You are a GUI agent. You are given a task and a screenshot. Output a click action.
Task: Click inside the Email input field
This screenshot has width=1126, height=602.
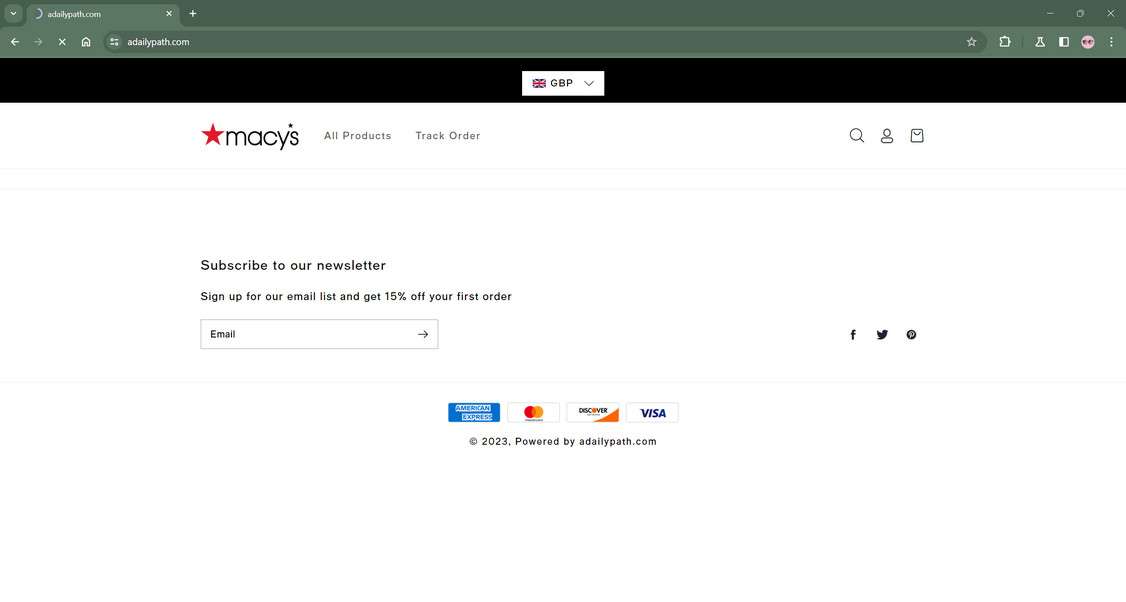tap(300, 334)
